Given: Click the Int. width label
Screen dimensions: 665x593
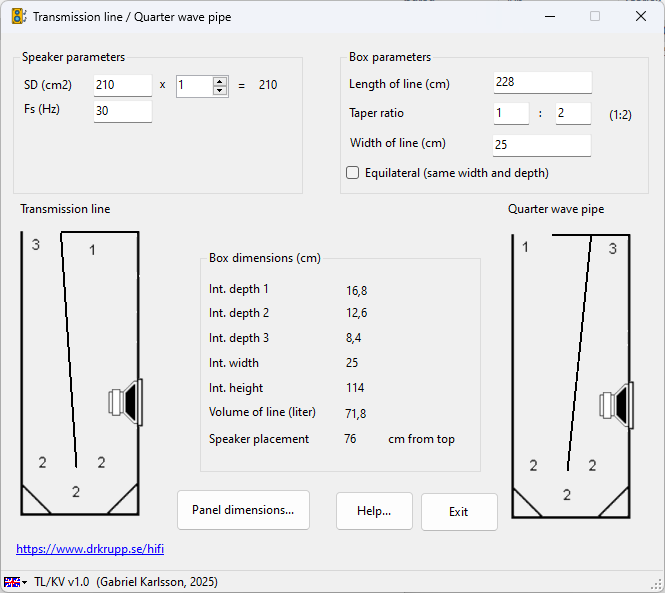Looking at the screenshot, I should pyautogui.click(x=234, y=363).
